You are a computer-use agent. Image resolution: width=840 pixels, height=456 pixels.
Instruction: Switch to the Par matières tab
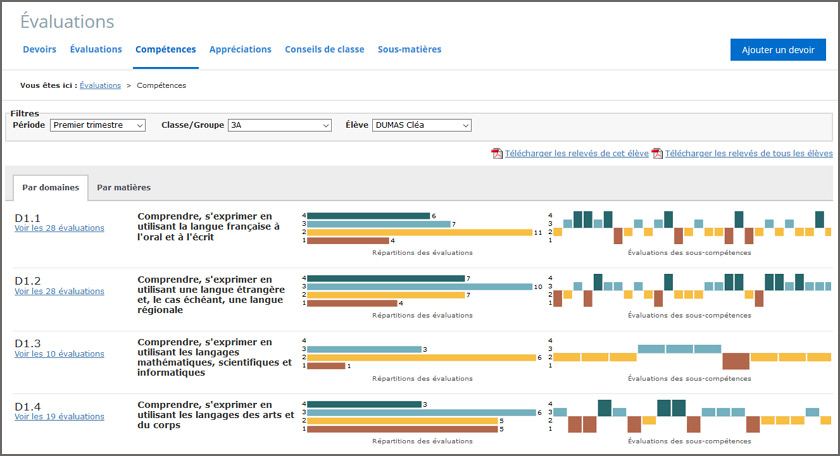point(124,188)
